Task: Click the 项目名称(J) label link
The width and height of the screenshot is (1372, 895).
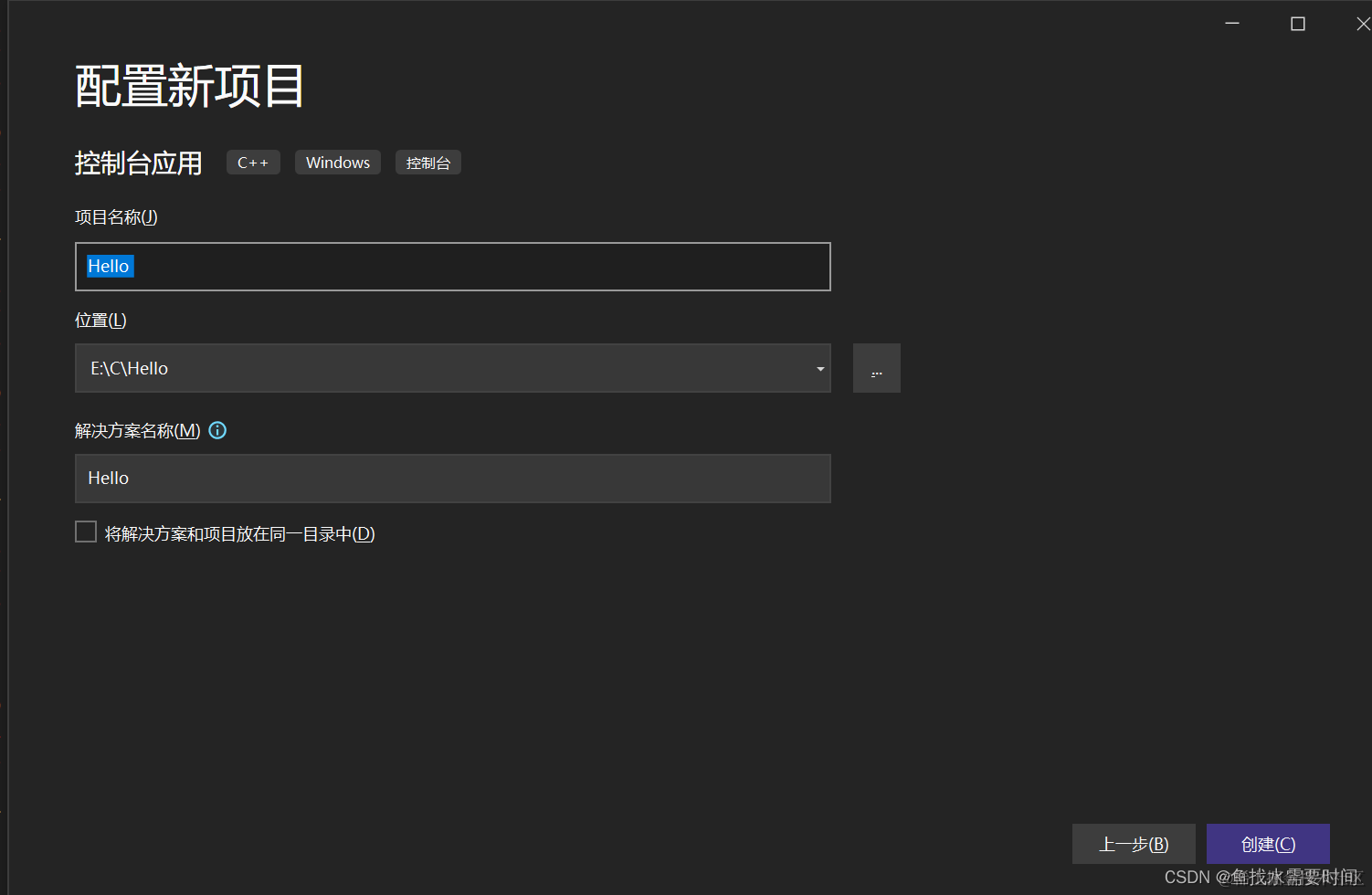Action: pos(115,216)
